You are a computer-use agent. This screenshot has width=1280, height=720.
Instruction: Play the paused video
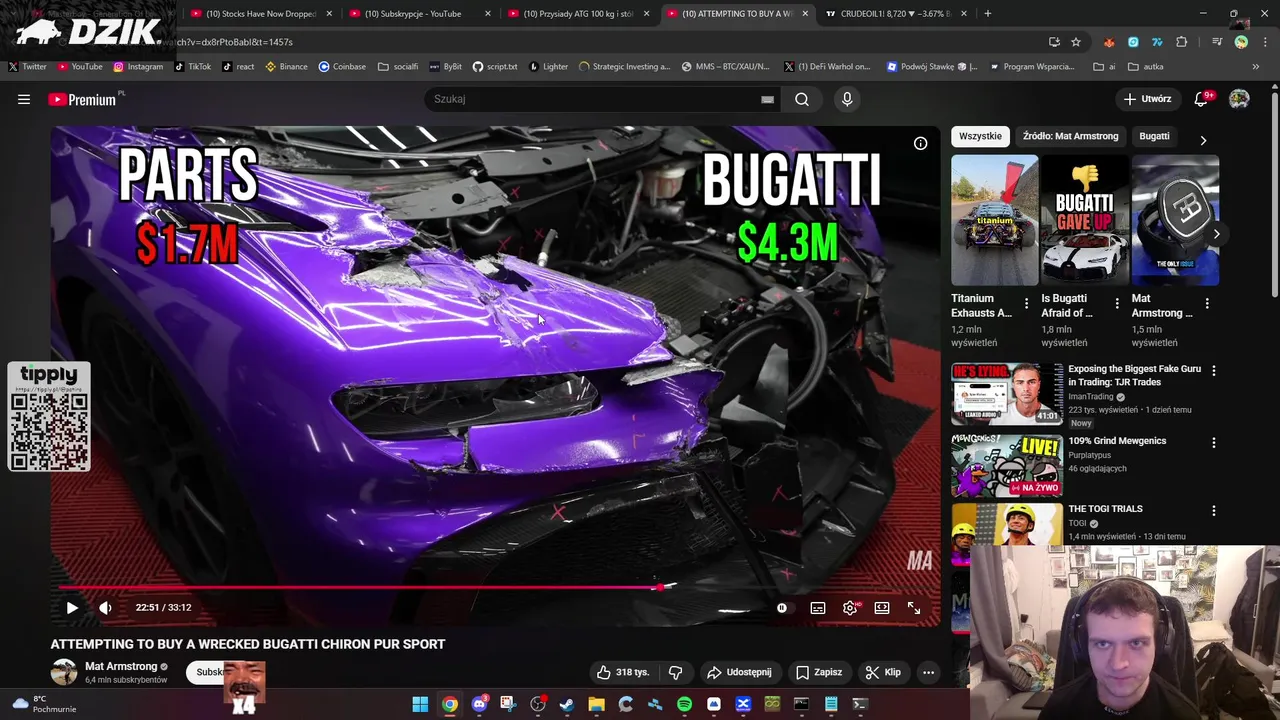click(72, 607)
